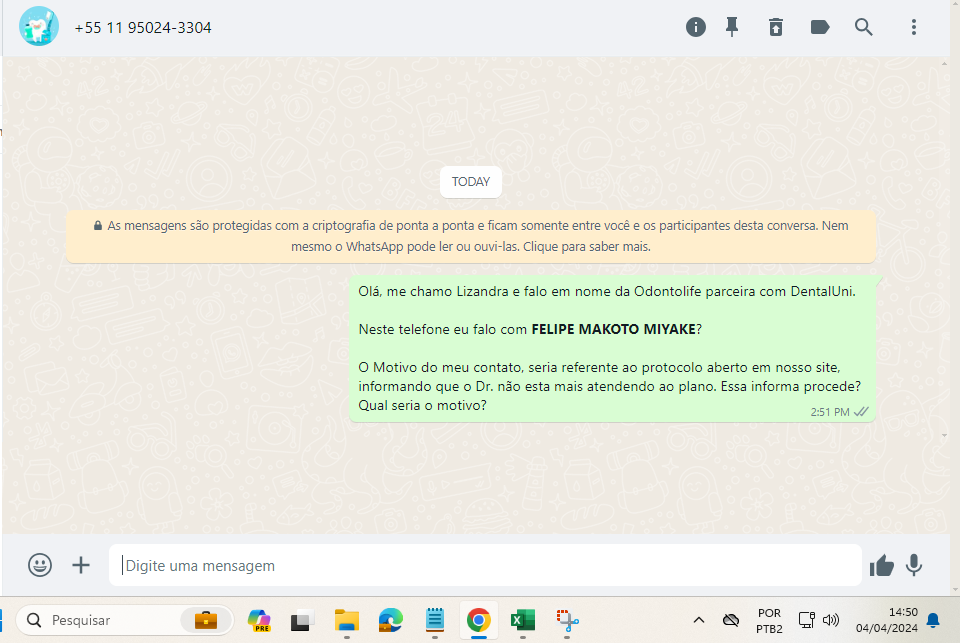Open the three-dot chat menu
Viewport: 960px width, 643px height.
(913, 27)
